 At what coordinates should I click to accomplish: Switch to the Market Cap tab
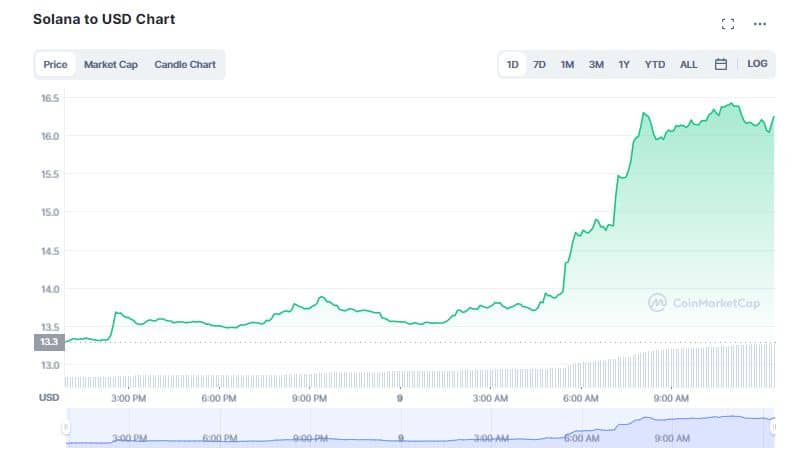point(111,65)
